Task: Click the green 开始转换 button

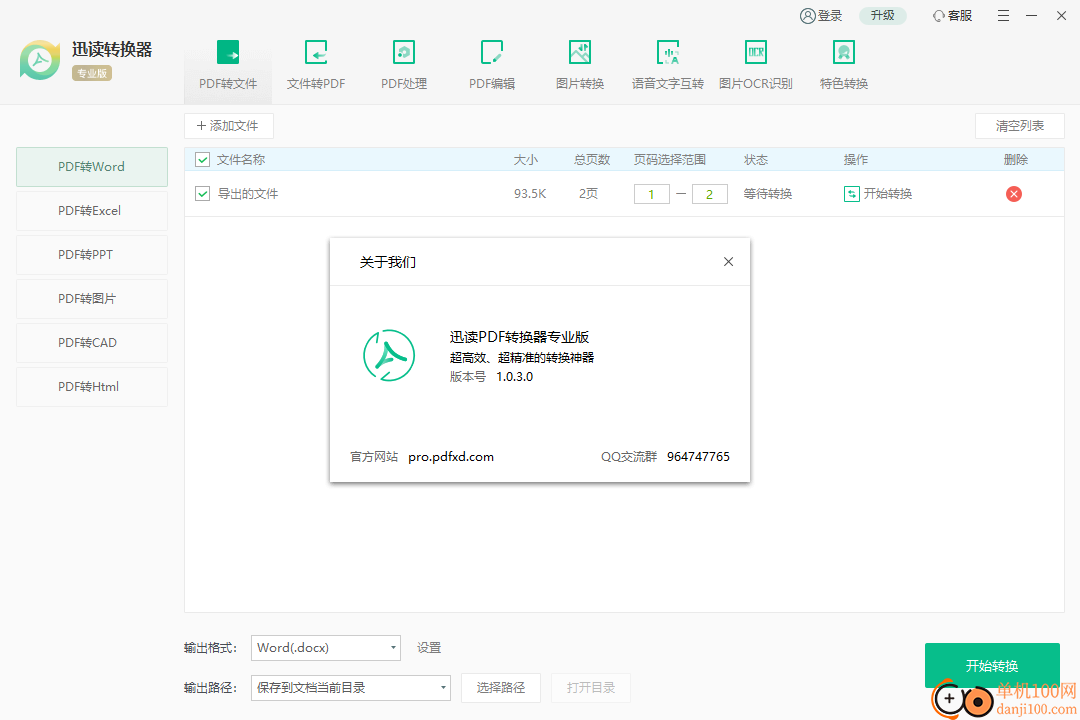Action: (992, 666)
